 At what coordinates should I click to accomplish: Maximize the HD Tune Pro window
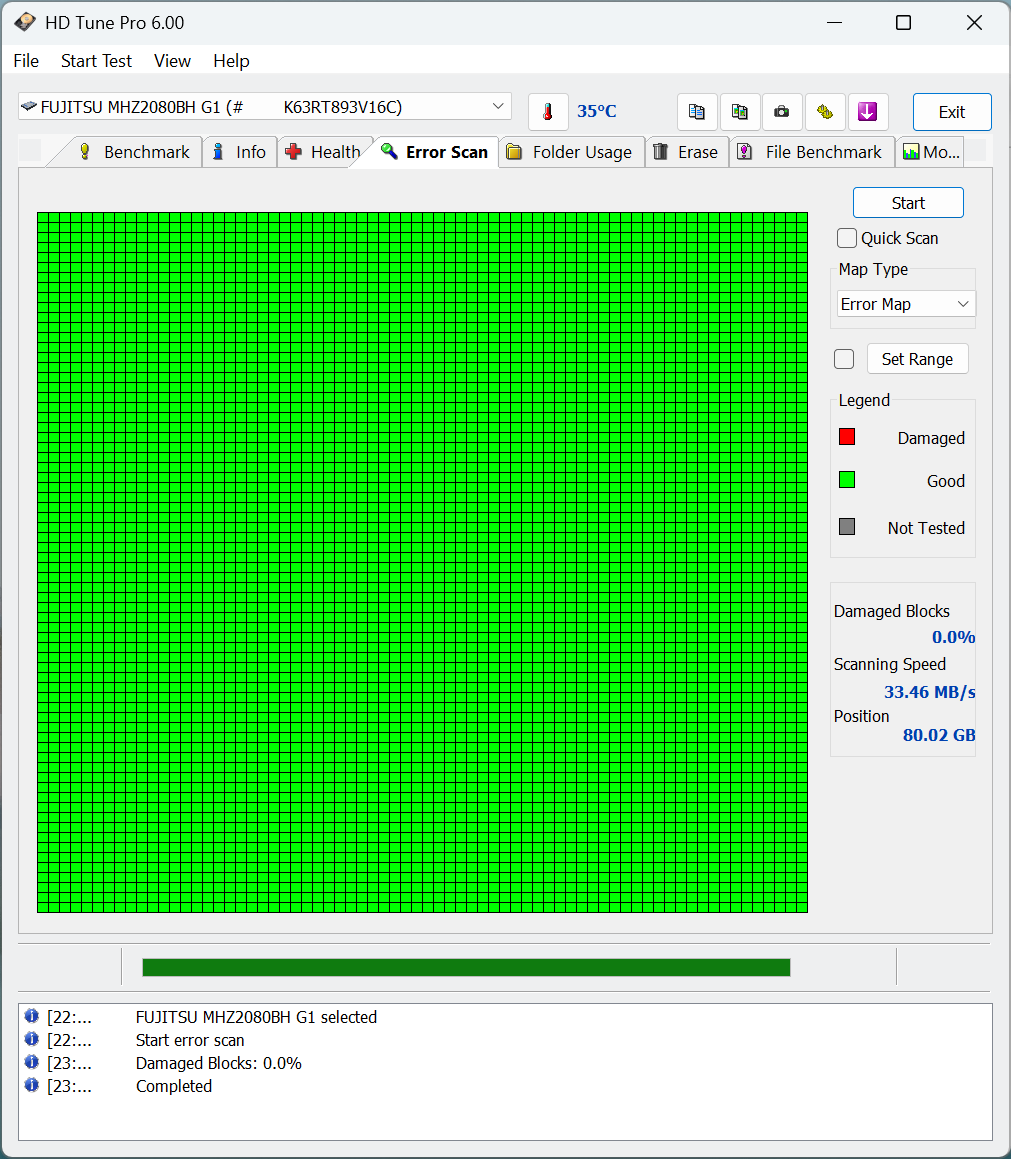click(x=903, y=22)
